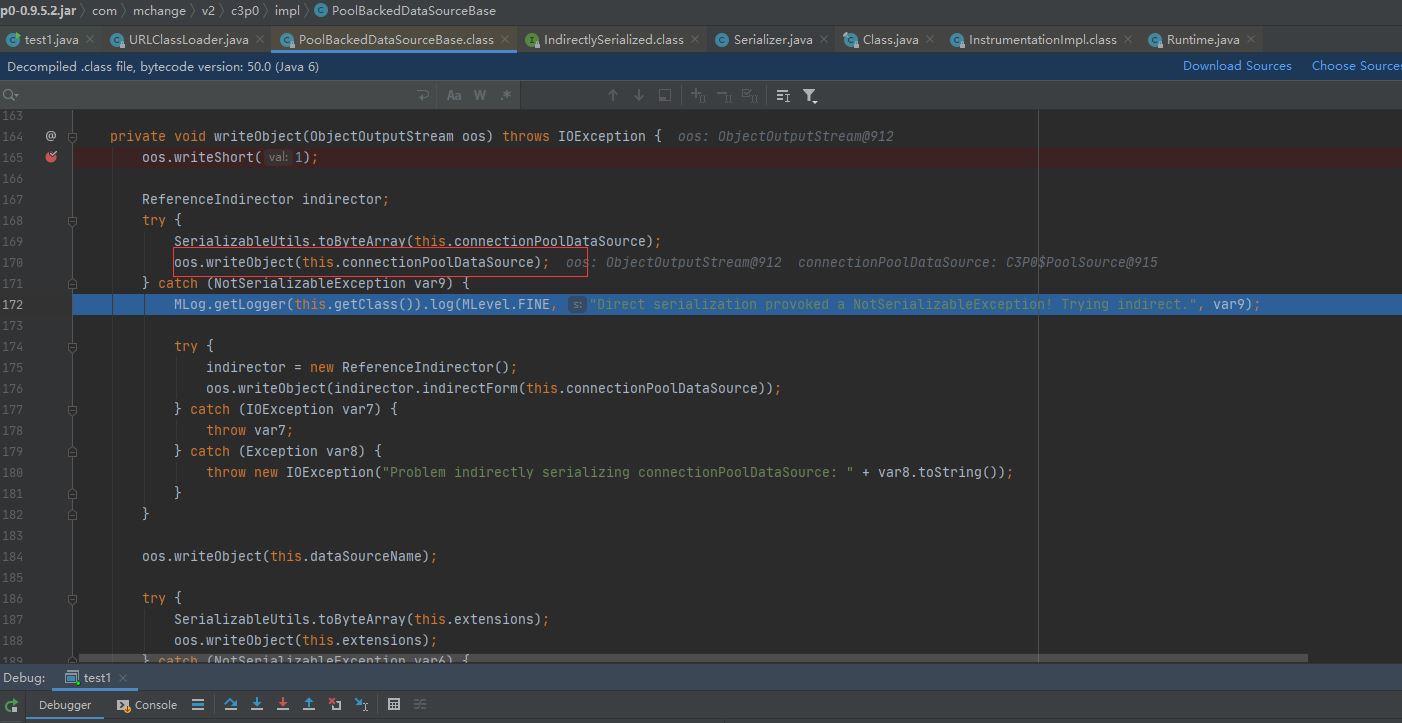Collapse writeObject method fold at line 164
The image size is (1402, 723).
[73, 136]
